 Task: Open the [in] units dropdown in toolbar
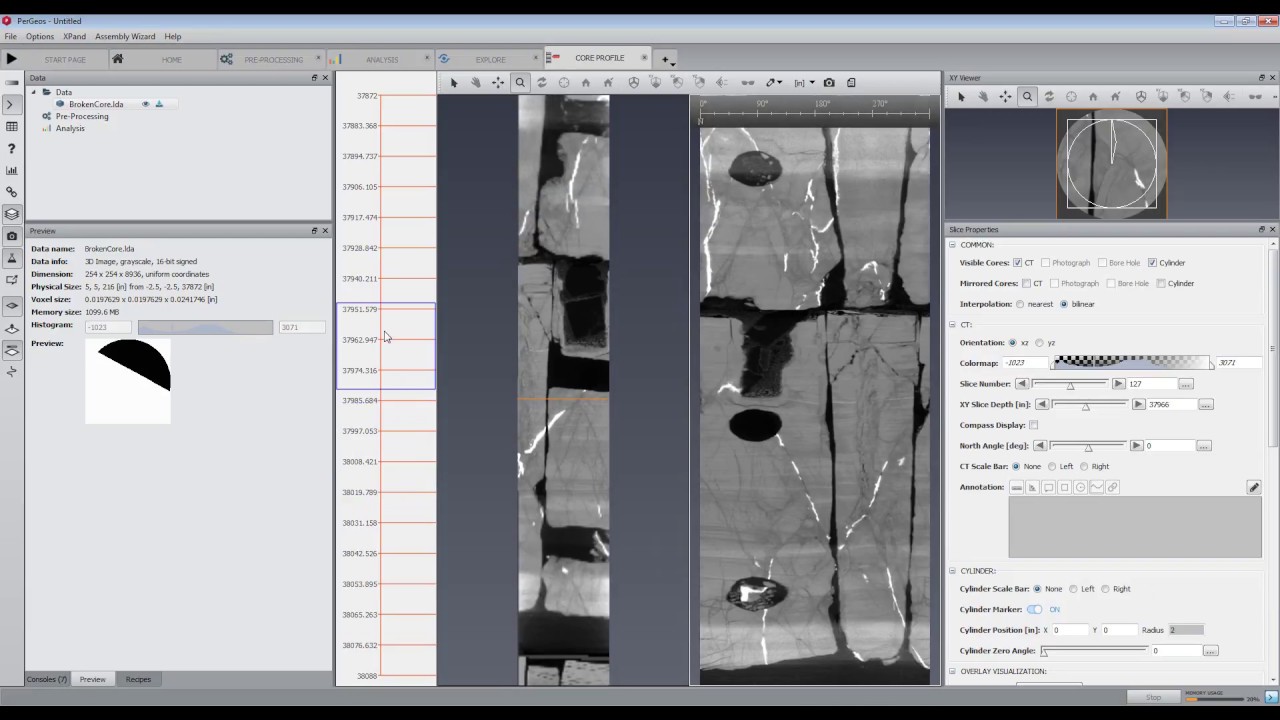[804, 83]
